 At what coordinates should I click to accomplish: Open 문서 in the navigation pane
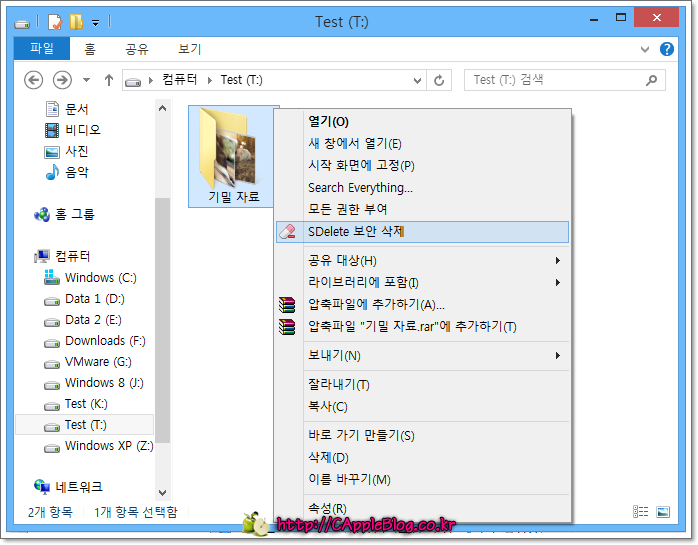pos(67,109)
